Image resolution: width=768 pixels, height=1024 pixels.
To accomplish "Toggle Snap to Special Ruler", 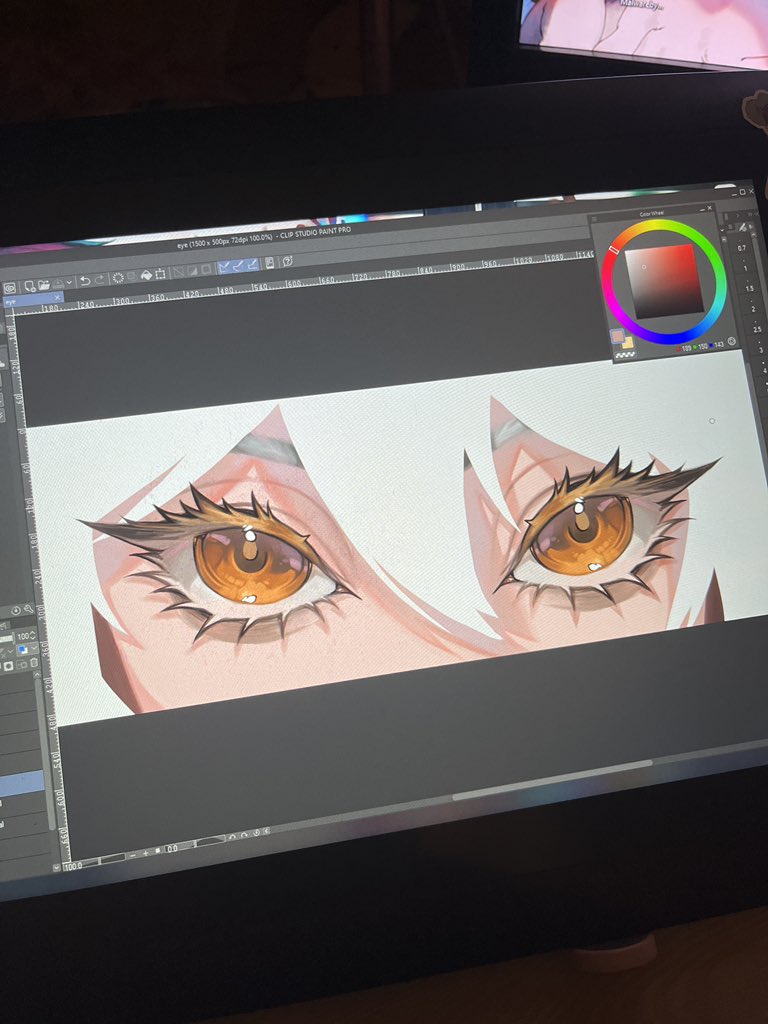I will click(x=238, y=266).
